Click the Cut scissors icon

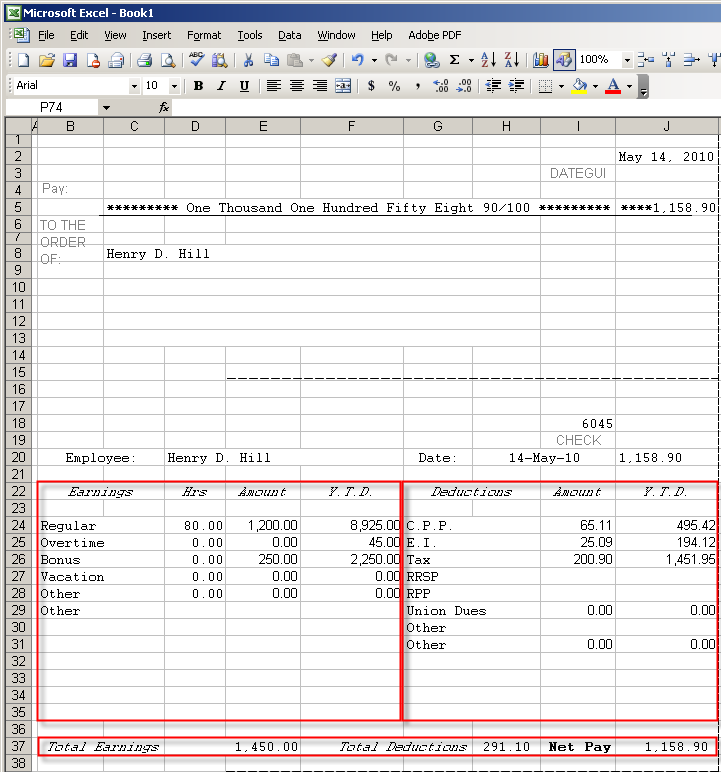(x=248, y=60)
